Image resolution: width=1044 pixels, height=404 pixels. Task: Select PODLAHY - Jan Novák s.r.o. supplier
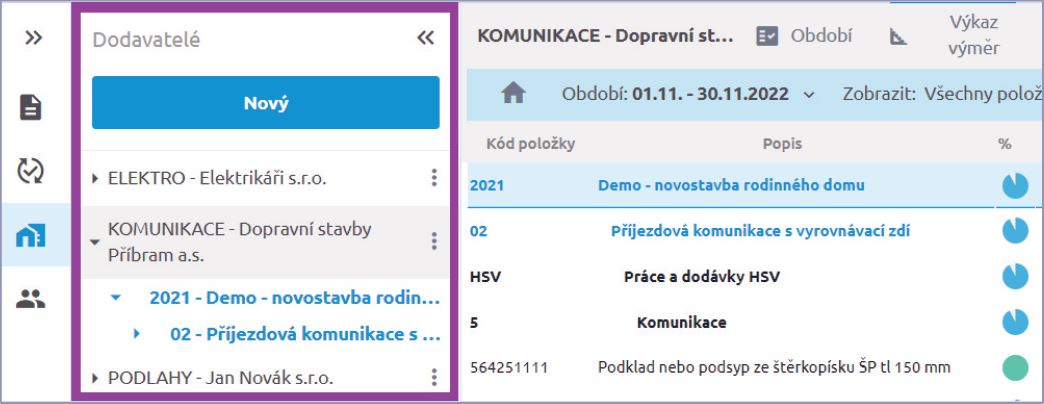click(220, 378)
